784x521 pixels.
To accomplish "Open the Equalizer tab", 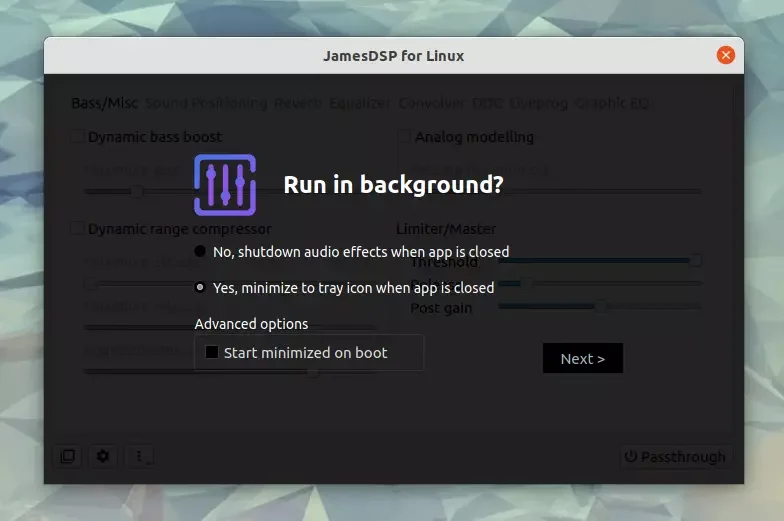I will click(x=360, y=103).
